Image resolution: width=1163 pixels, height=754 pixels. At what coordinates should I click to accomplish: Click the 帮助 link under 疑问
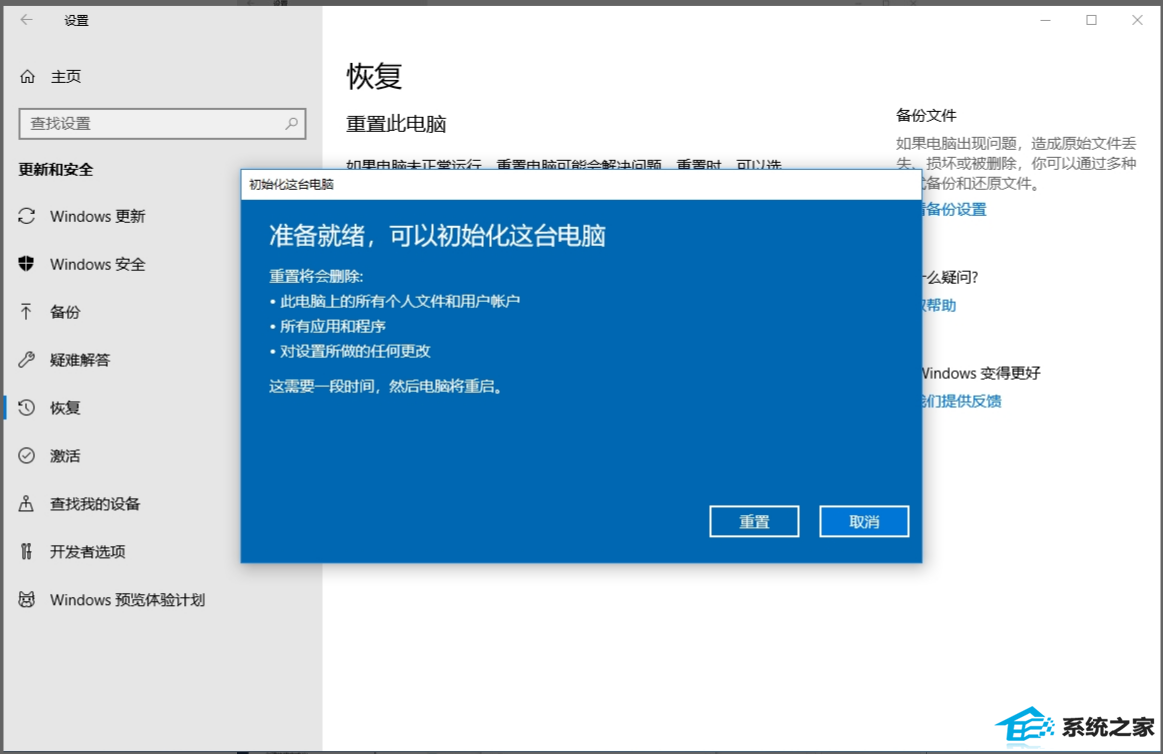tap(939, 305)
